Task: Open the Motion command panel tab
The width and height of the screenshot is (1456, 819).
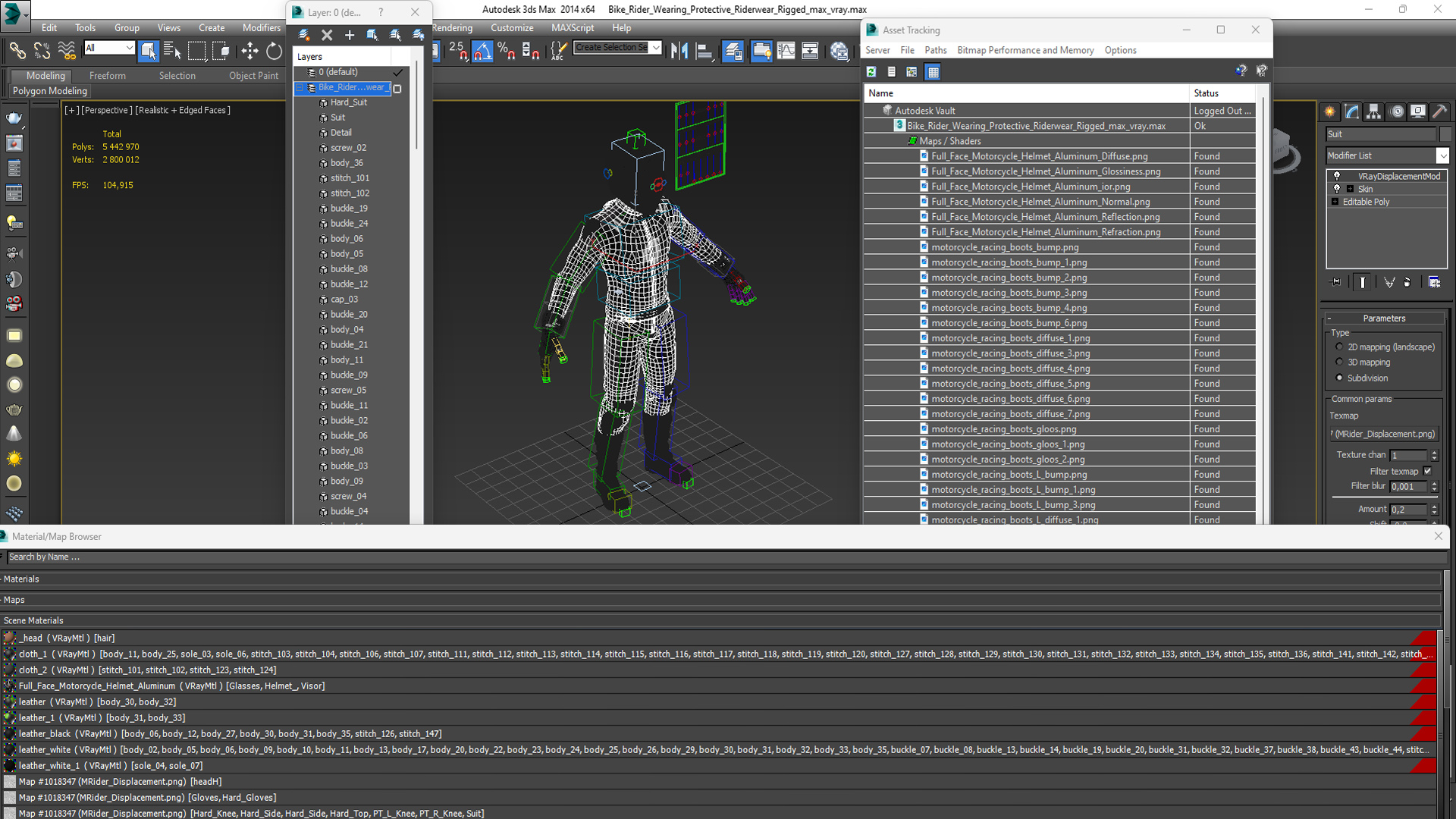Action: [1397, 111]
